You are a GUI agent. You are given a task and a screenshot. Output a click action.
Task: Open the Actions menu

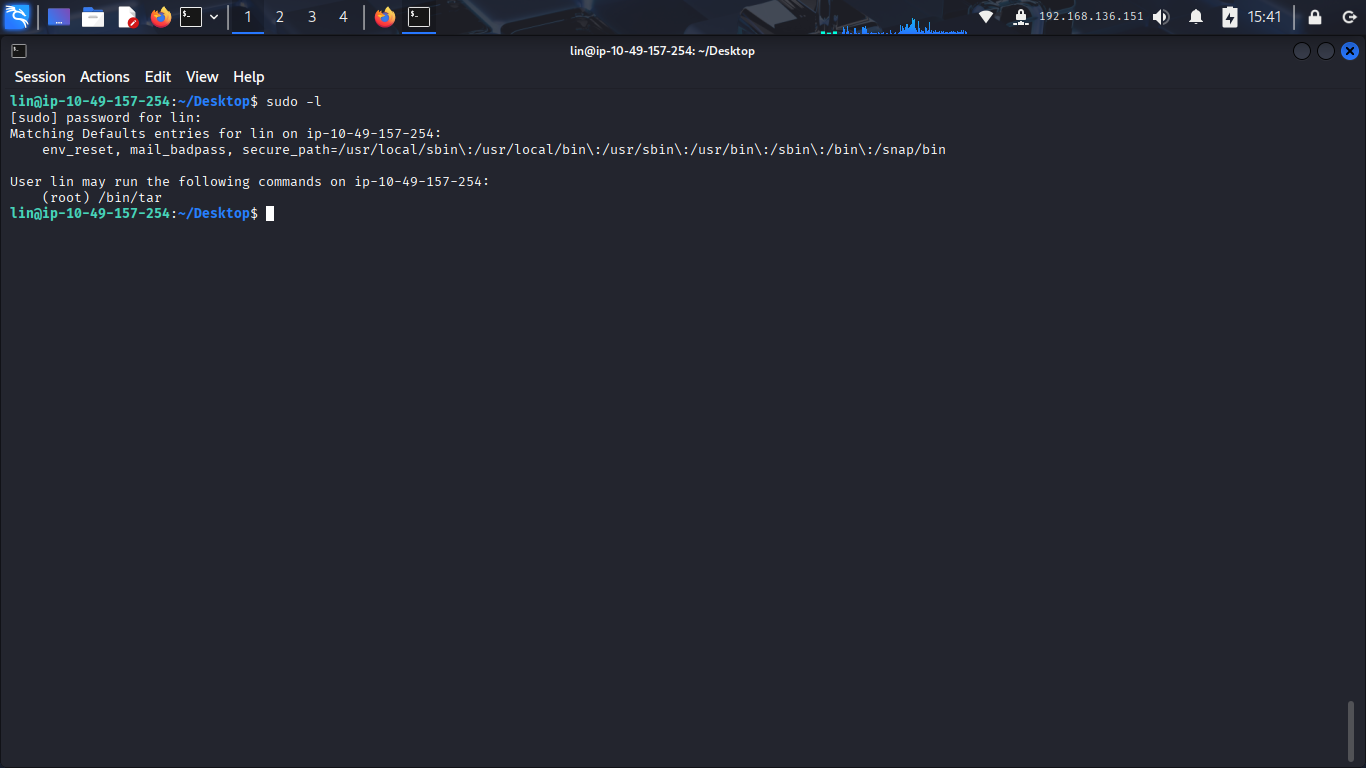tap(105, 77)
